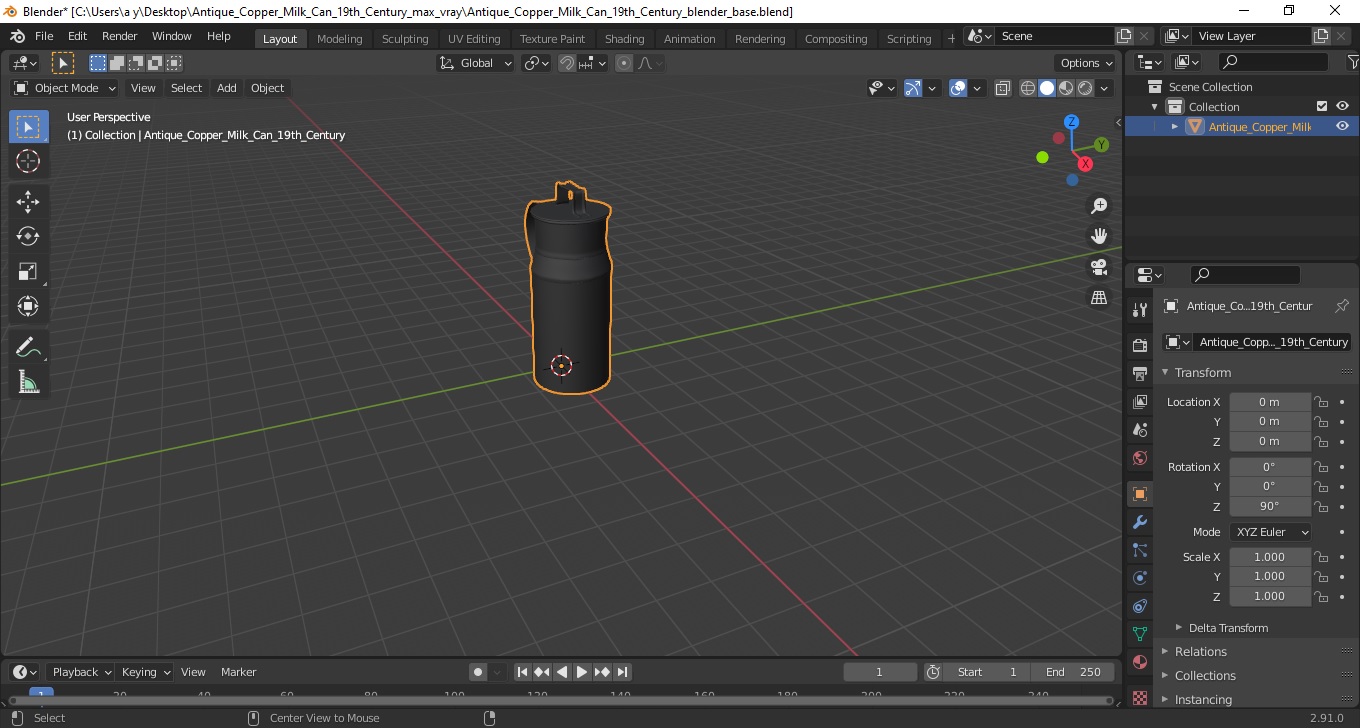Toggle show overlays button
The width and height of the screenshot is (1360, 728).
[x=958, y=88]
